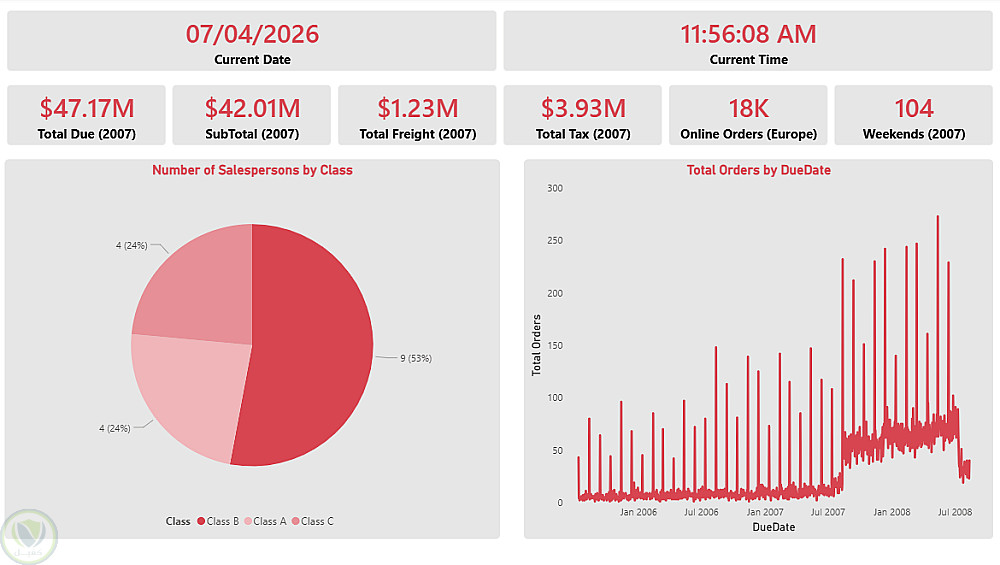Click the Total Orders y-axis title
Image resolution: width=1000 pixels, height=565 pixels.
(x=536, y=345)
